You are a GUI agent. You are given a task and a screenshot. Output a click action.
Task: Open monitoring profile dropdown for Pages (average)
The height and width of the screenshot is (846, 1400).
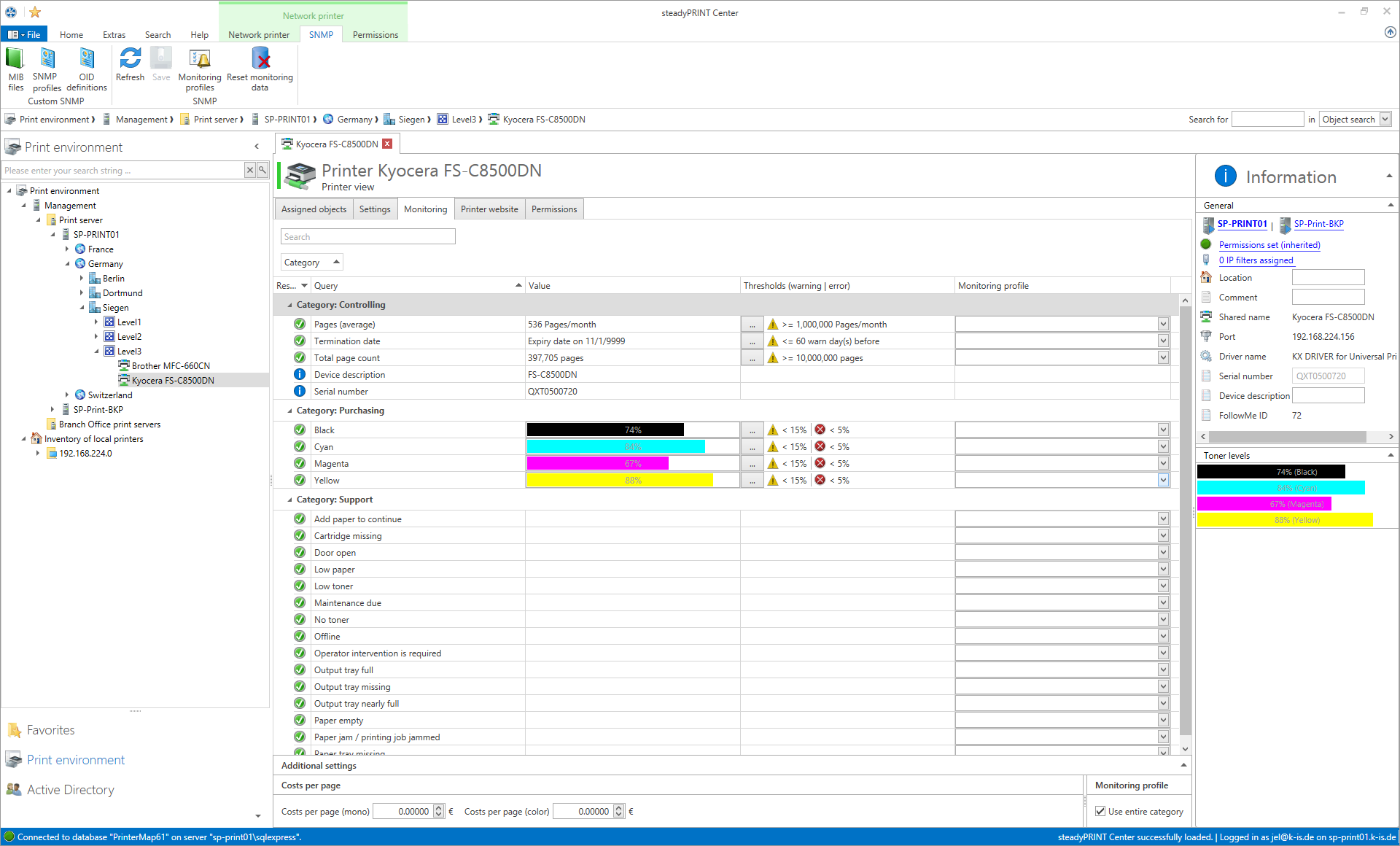(1163, 325)
